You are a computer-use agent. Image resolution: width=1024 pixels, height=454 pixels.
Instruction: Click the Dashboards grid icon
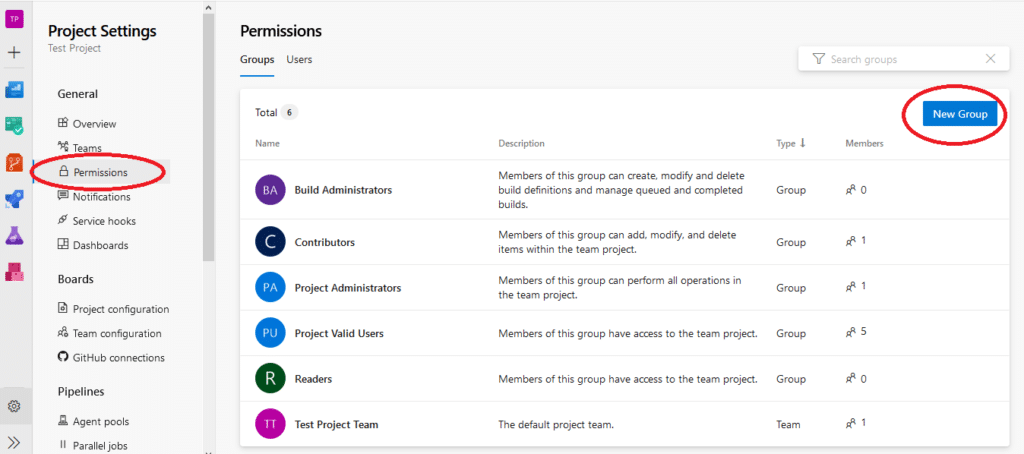[x=63, y=245]
